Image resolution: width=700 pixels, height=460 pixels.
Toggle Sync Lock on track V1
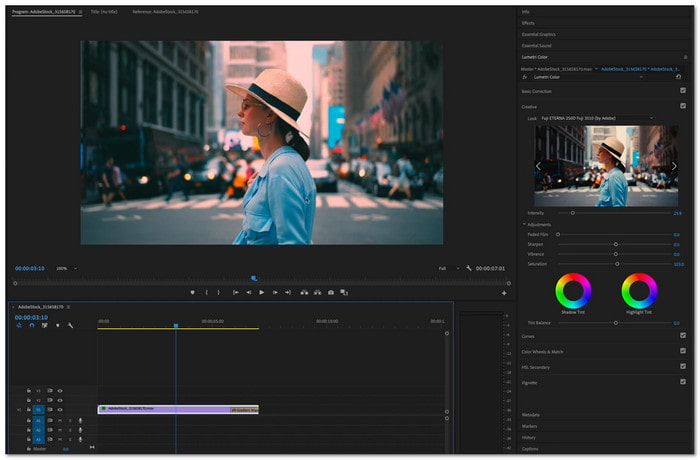point(50,410)
